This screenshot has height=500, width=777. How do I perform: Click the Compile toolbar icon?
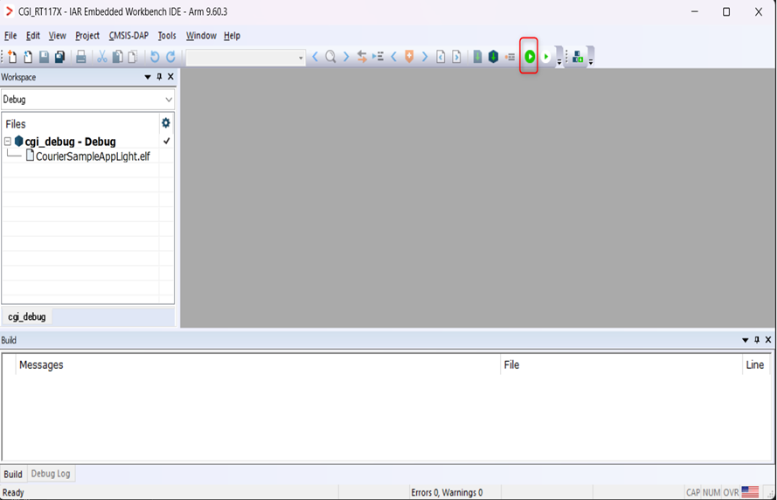[x=478, y=57]
